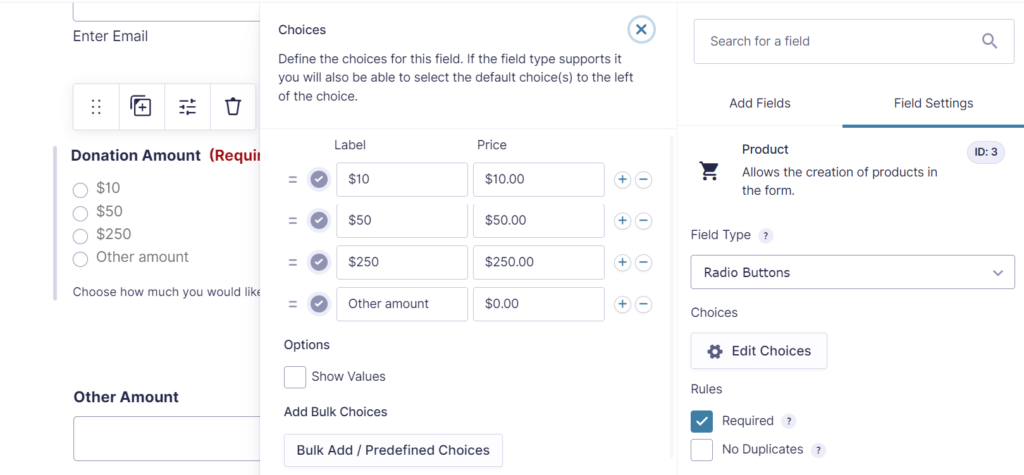Switch to the Add Fields tab
This screenshot has height=475, width=1024.
click(760, 103)
